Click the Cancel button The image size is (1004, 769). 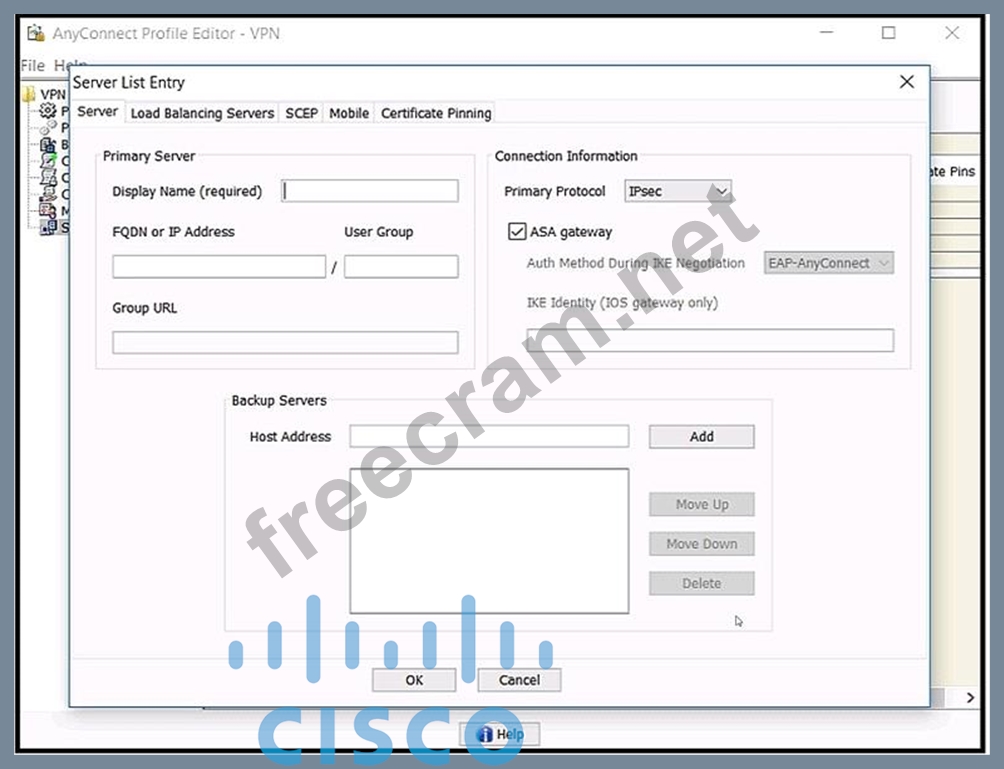519,680
